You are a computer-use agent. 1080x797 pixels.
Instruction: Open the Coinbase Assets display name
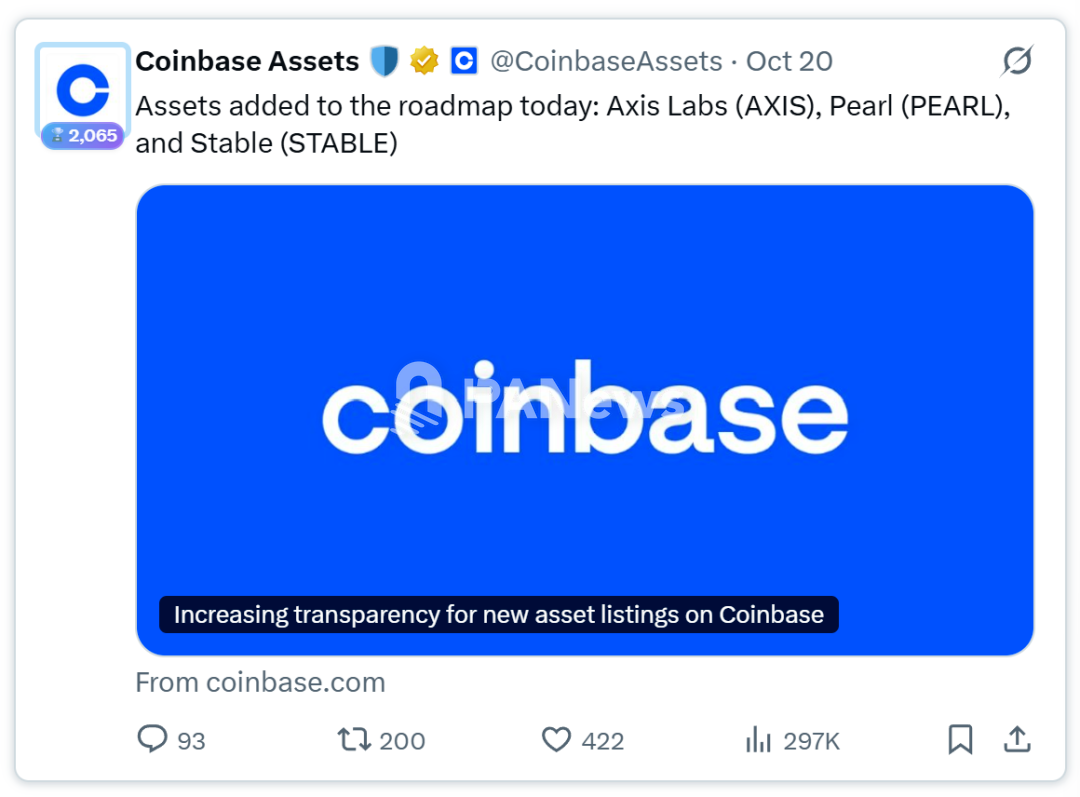[247, 61]
